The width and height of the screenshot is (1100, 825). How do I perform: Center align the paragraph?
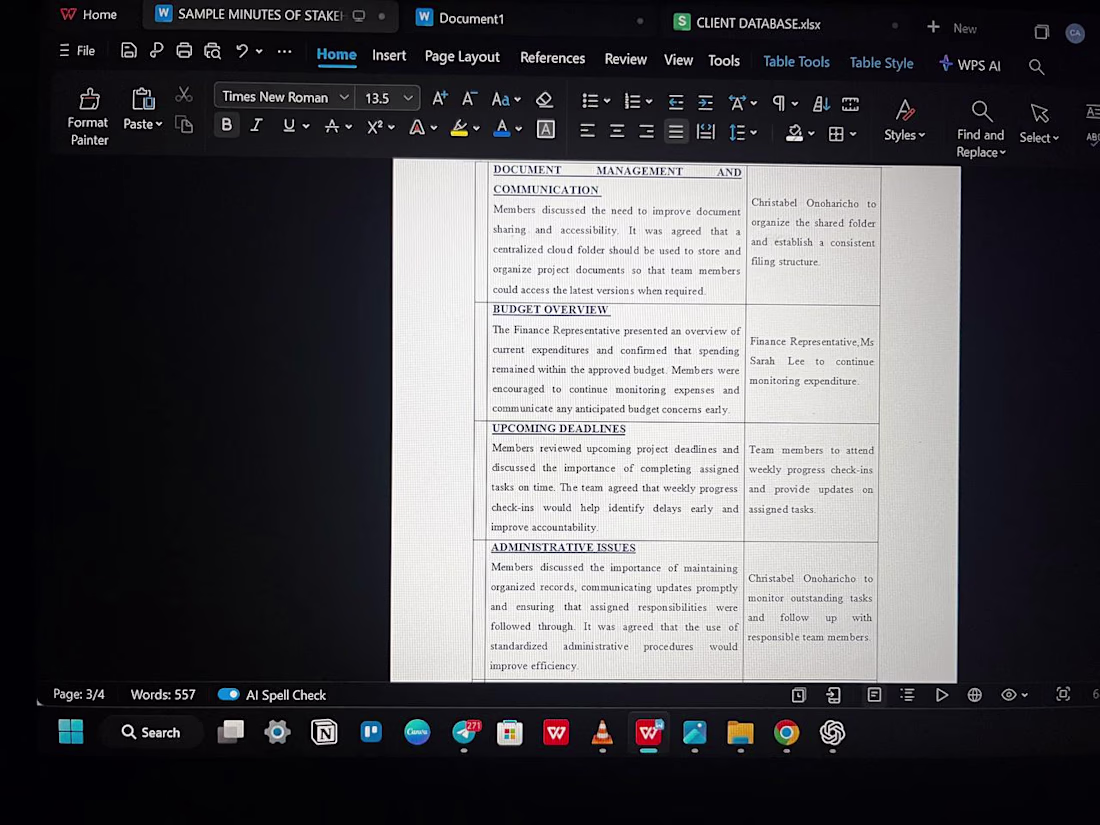point(617,131)
